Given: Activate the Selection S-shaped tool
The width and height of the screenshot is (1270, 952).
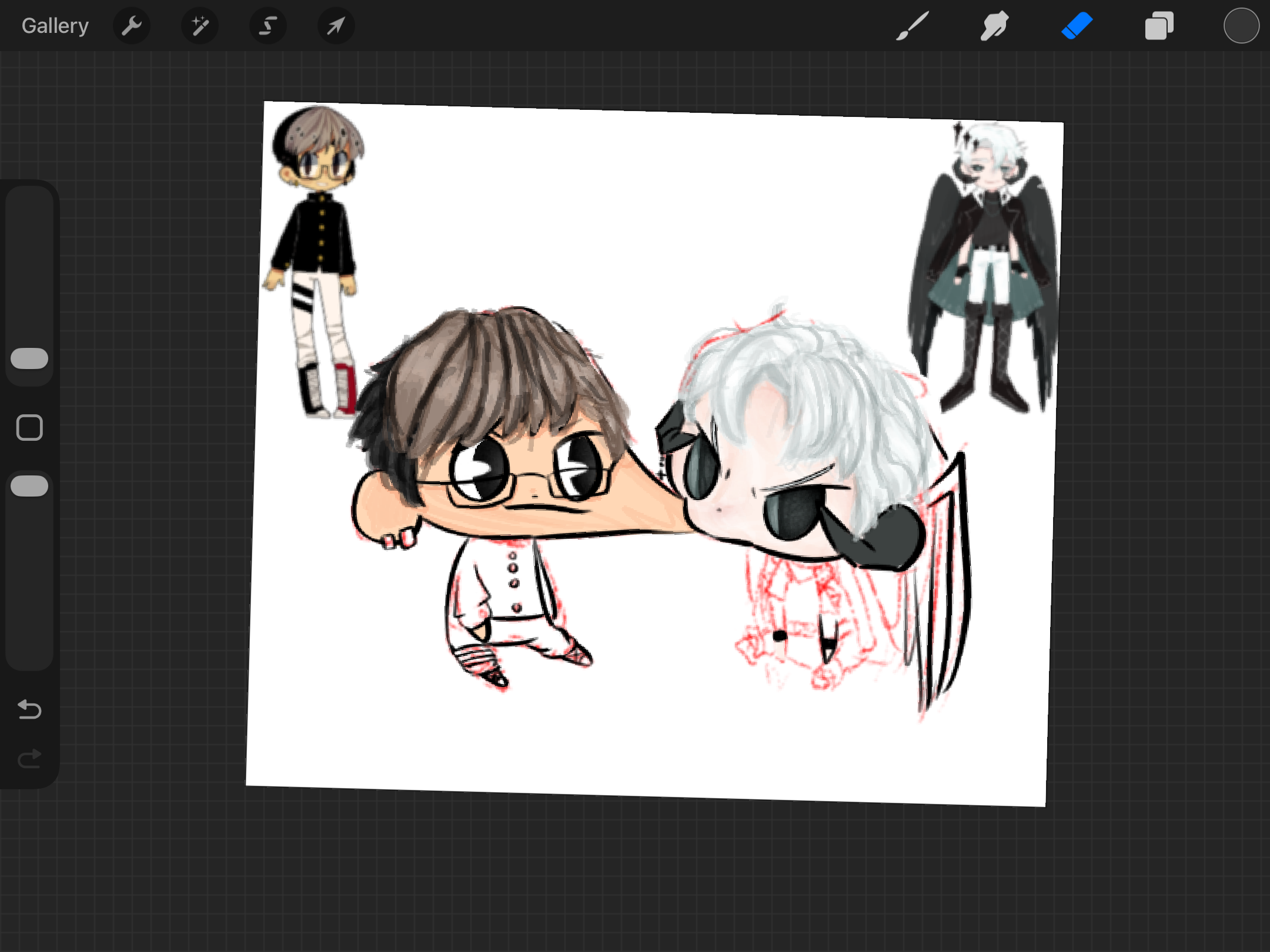Looking at the screenshot, I should point(268,26).
